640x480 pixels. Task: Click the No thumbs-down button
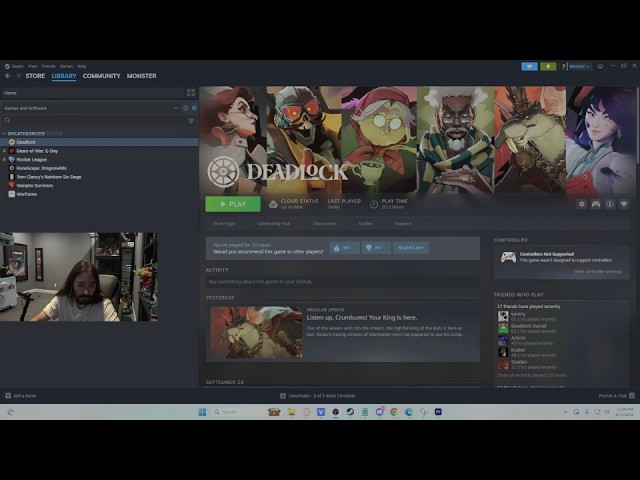coord(376,248)
